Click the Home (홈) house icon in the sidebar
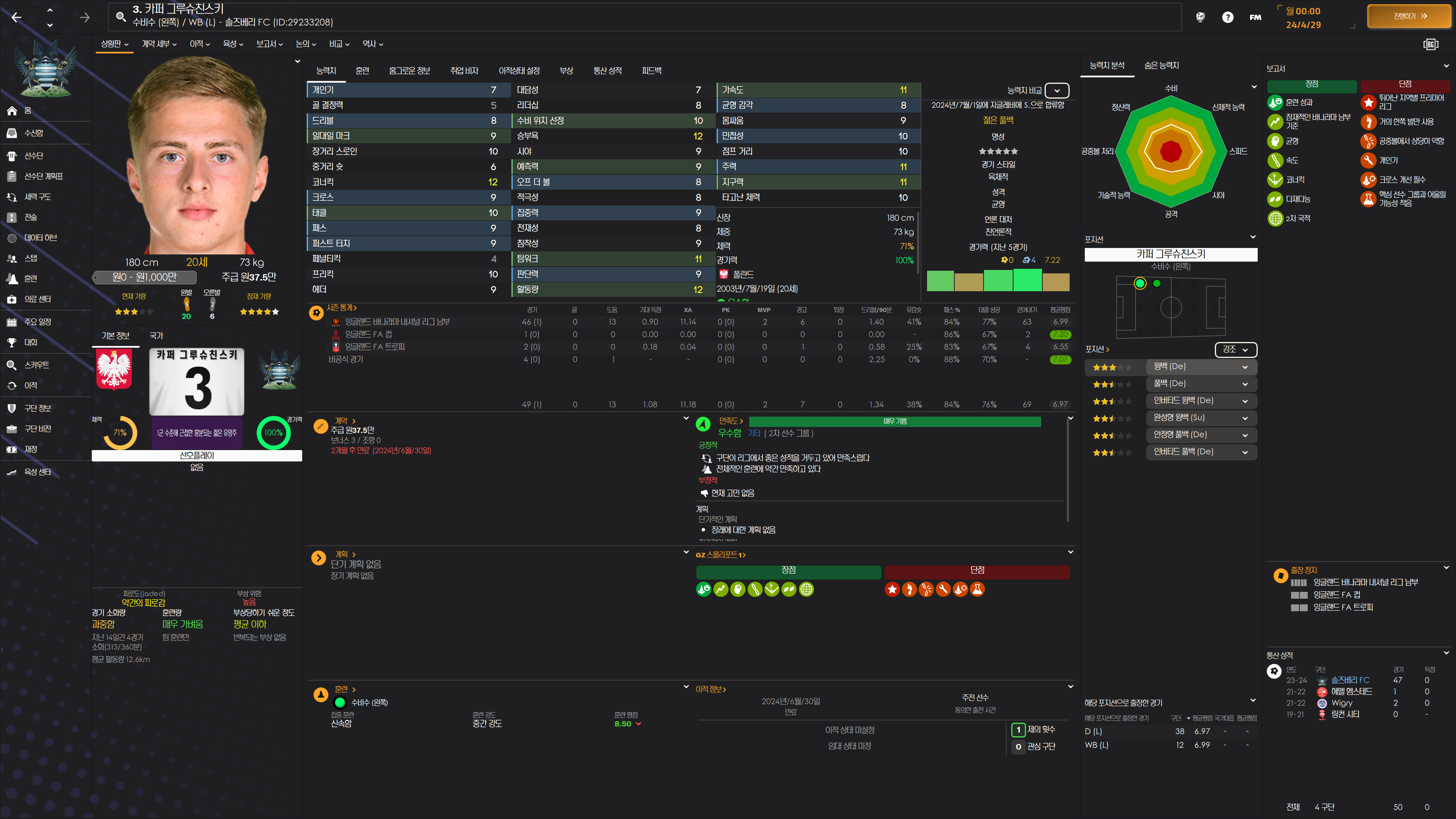 point(12,111)
